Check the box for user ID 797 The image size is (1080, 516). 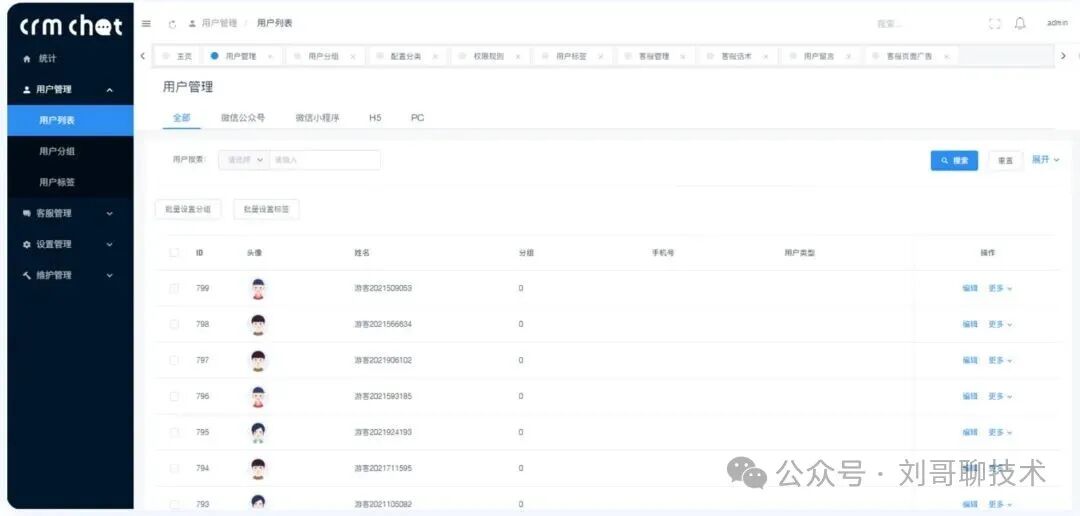[x=174, y=360]
